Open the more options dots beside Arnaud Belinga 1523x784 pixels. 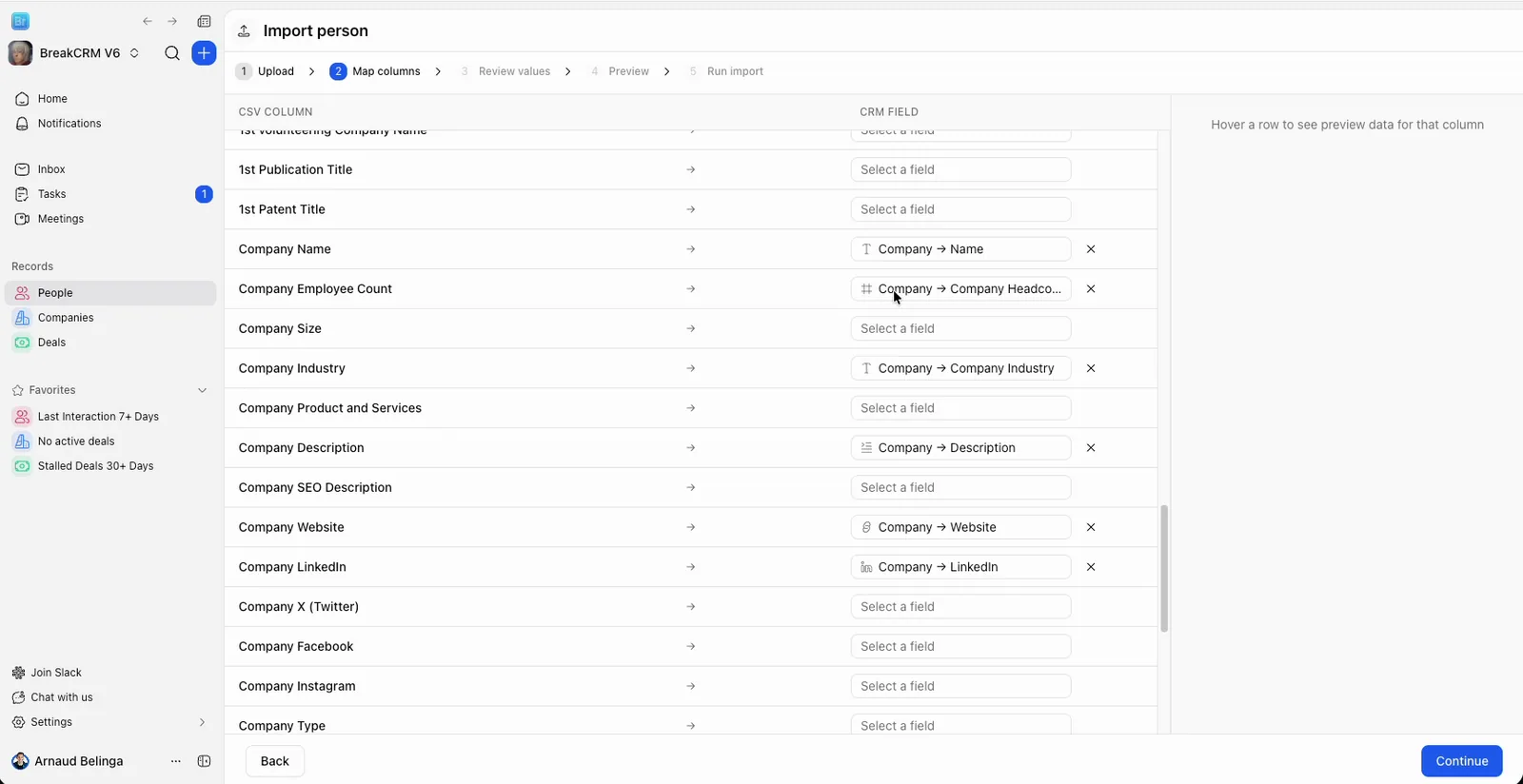175,761
